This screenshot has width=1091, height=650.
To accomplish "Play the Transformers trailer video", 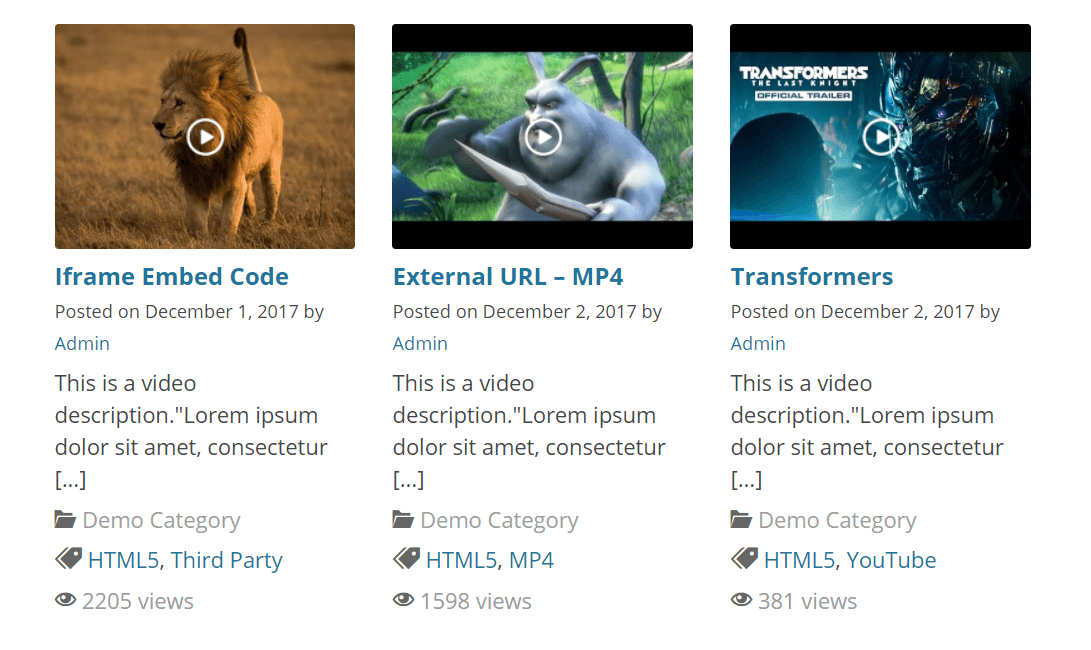I will coord(880,137).
